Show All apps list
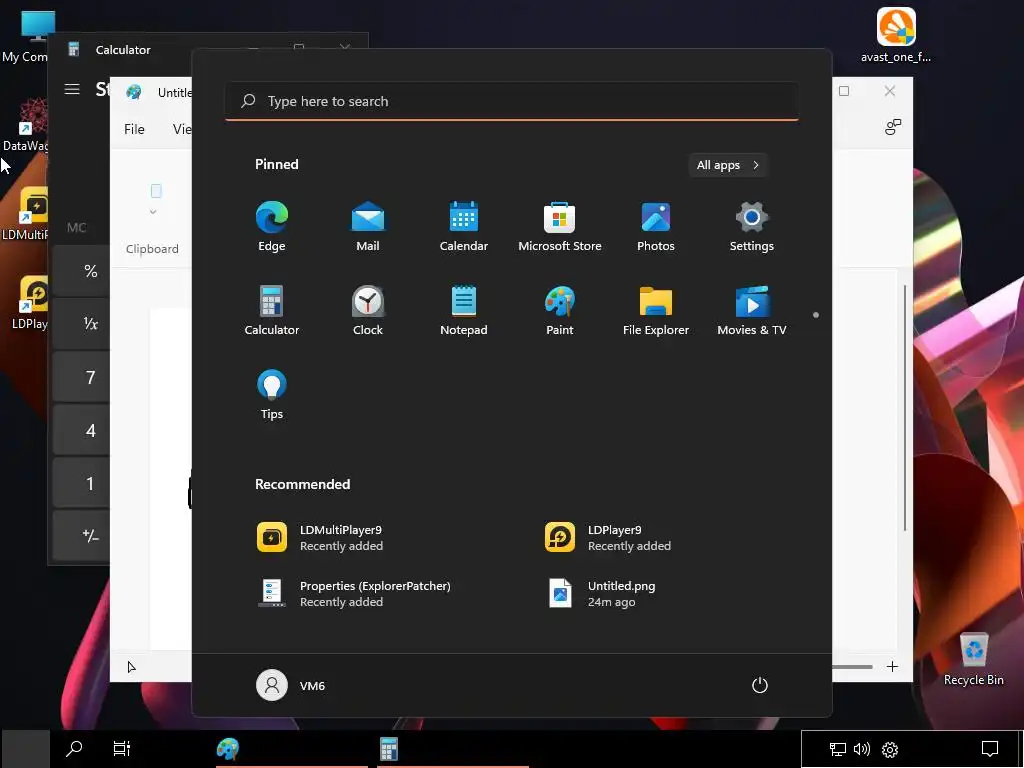Viewport: 1024px width, 768px height. [728, 165]
